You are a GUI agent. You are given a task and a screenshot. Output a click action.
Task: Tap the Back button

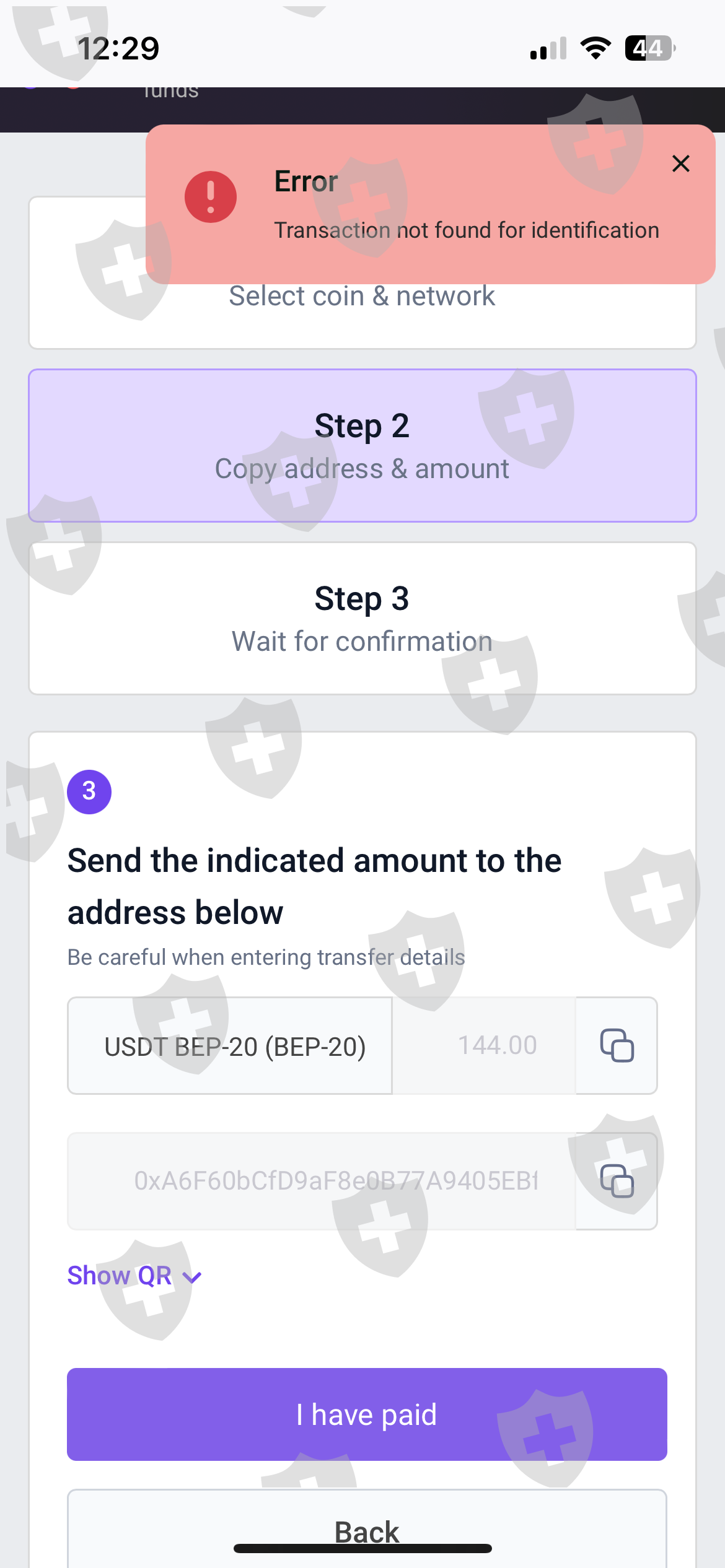pyautogui.click(x=367, y=1530)
